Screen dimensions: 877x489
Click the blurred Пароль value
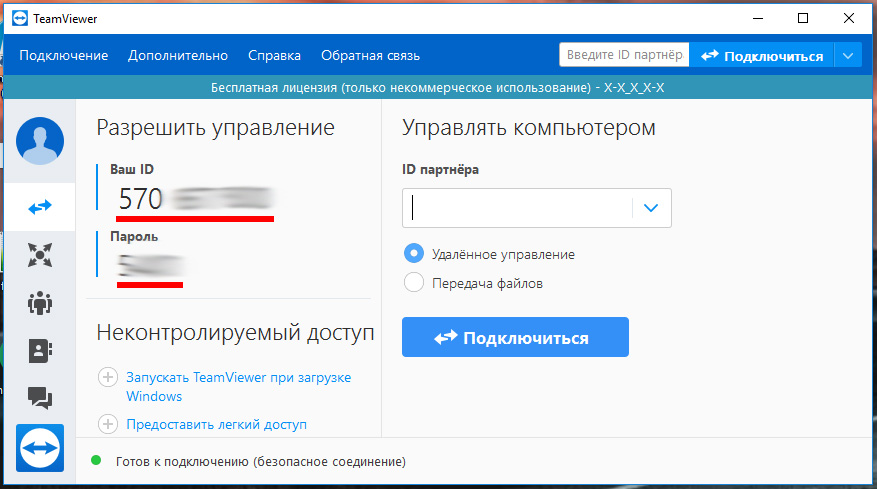(151, 266)
